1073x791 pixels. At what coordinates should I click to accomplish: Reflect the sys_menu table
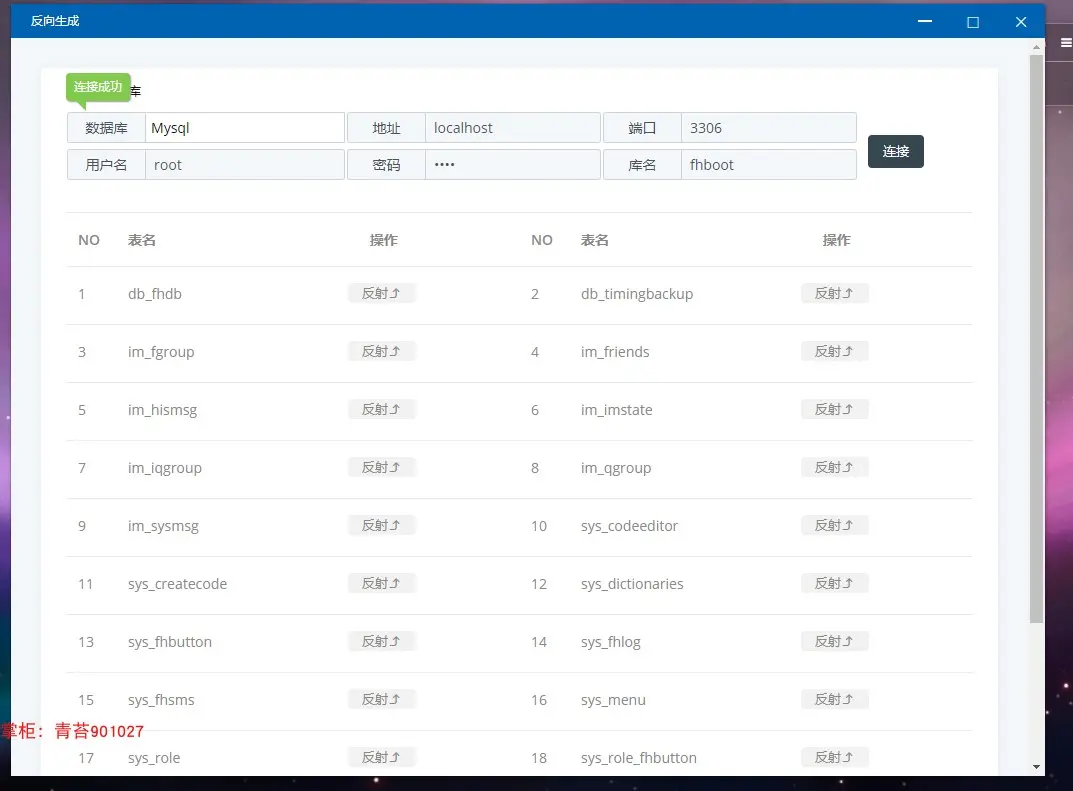click(834, 699)
